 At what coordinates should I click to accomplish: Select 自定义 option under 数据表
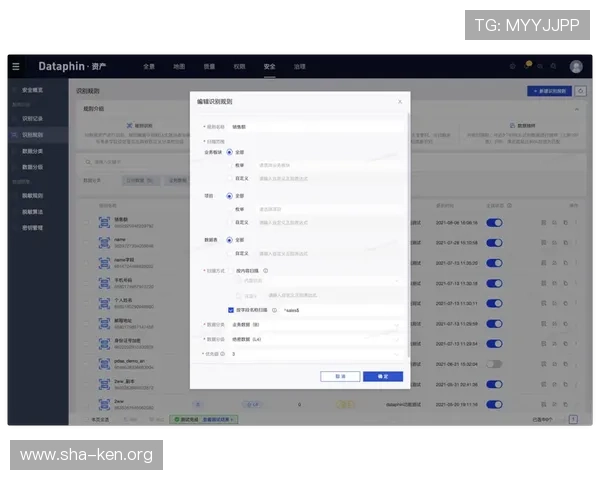tap(230, 254)
